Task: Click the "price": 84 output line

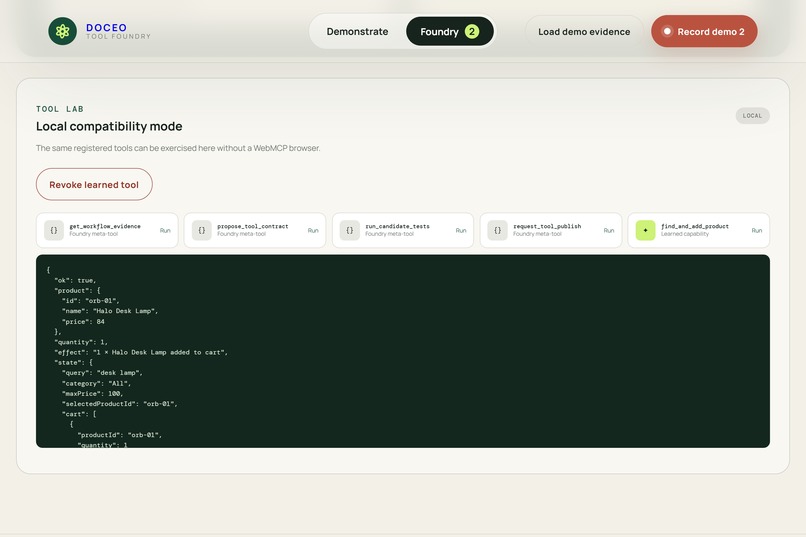Action: (83, 322)
